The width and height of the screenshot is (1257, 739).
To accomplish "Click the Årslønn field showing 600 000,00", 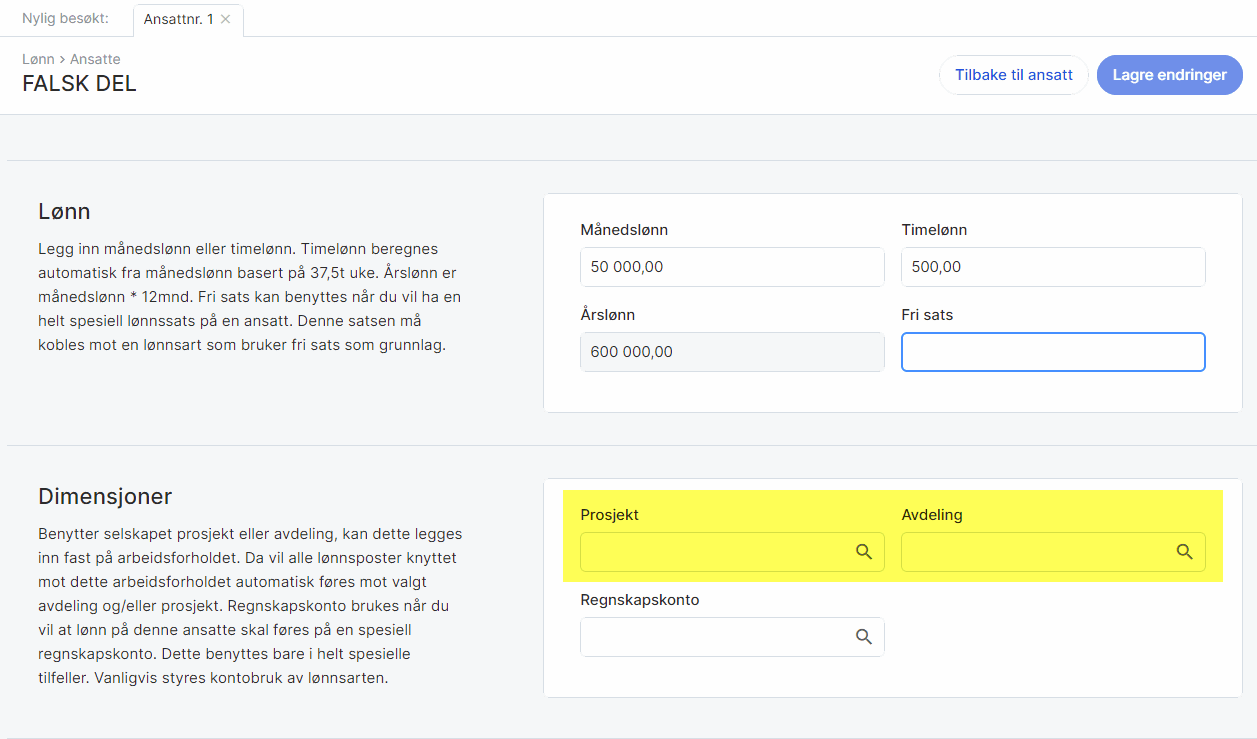I will click(x=731, y=352).
